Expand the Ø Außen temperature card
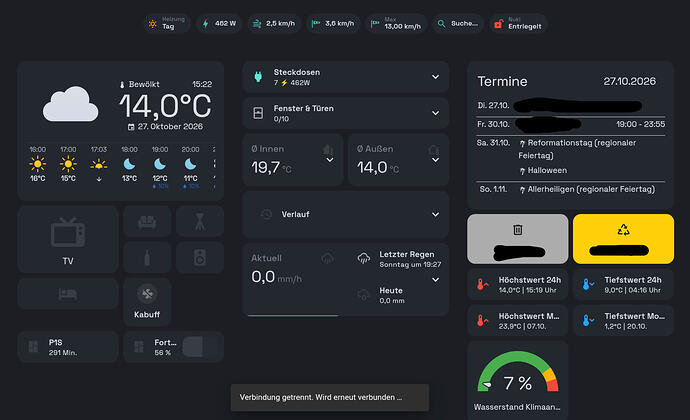 click(x=435, y=160)
